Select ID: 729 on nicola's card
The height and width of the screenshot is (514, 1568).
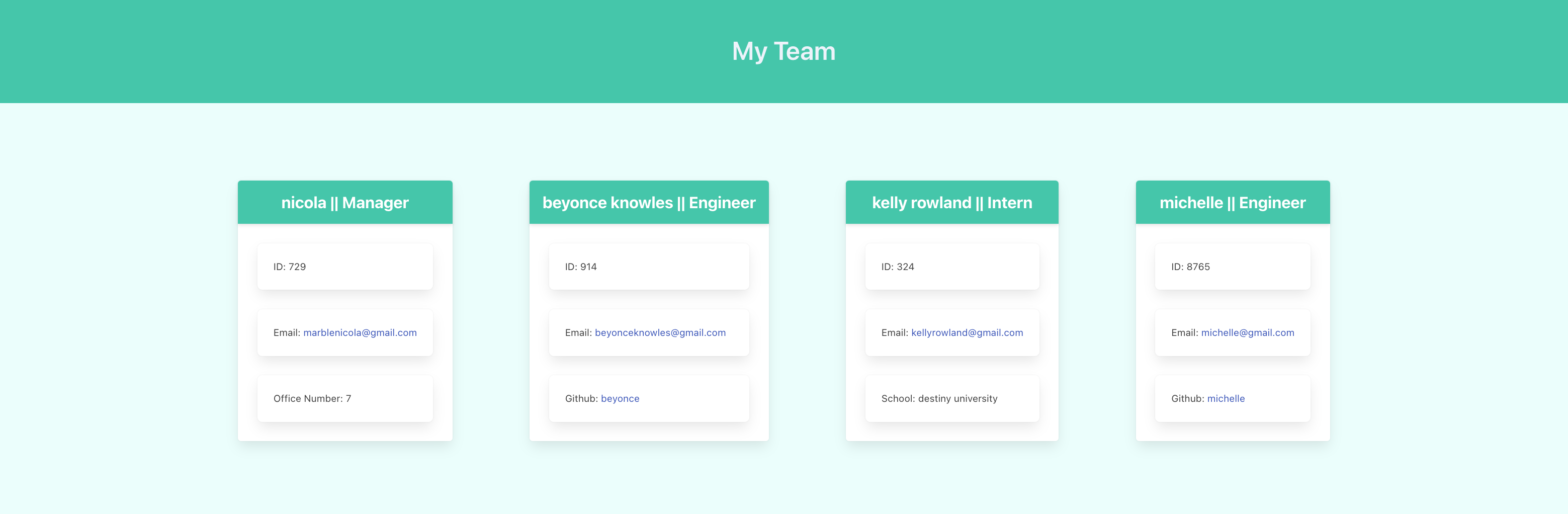(x=289, y=266)
